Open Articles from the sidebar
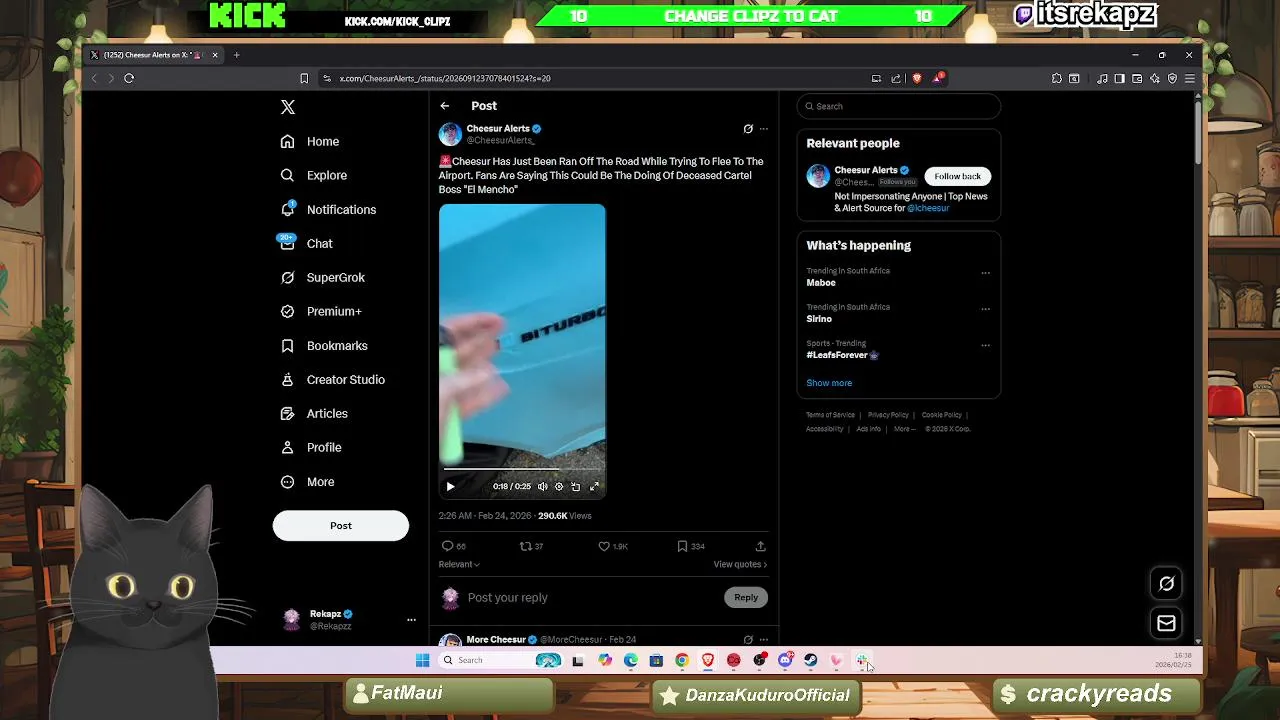The image size is (1280, 720). click(x=314, y=413)
